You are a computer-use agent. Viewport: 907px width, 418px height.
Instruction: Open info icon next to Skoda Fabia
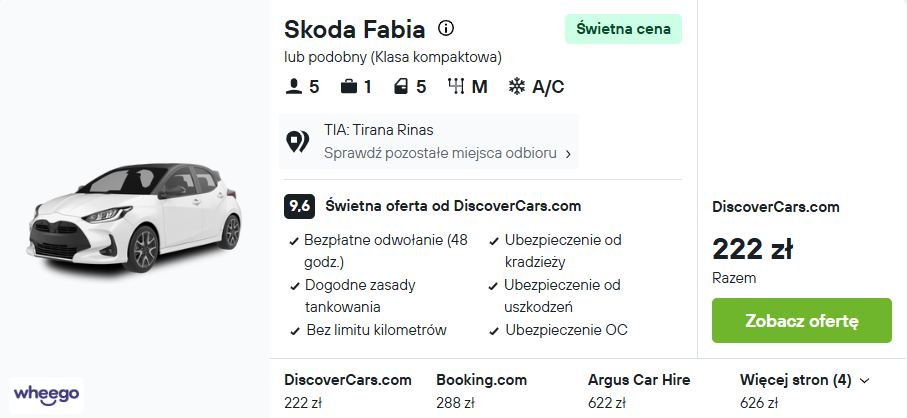(x=445, y=28)
